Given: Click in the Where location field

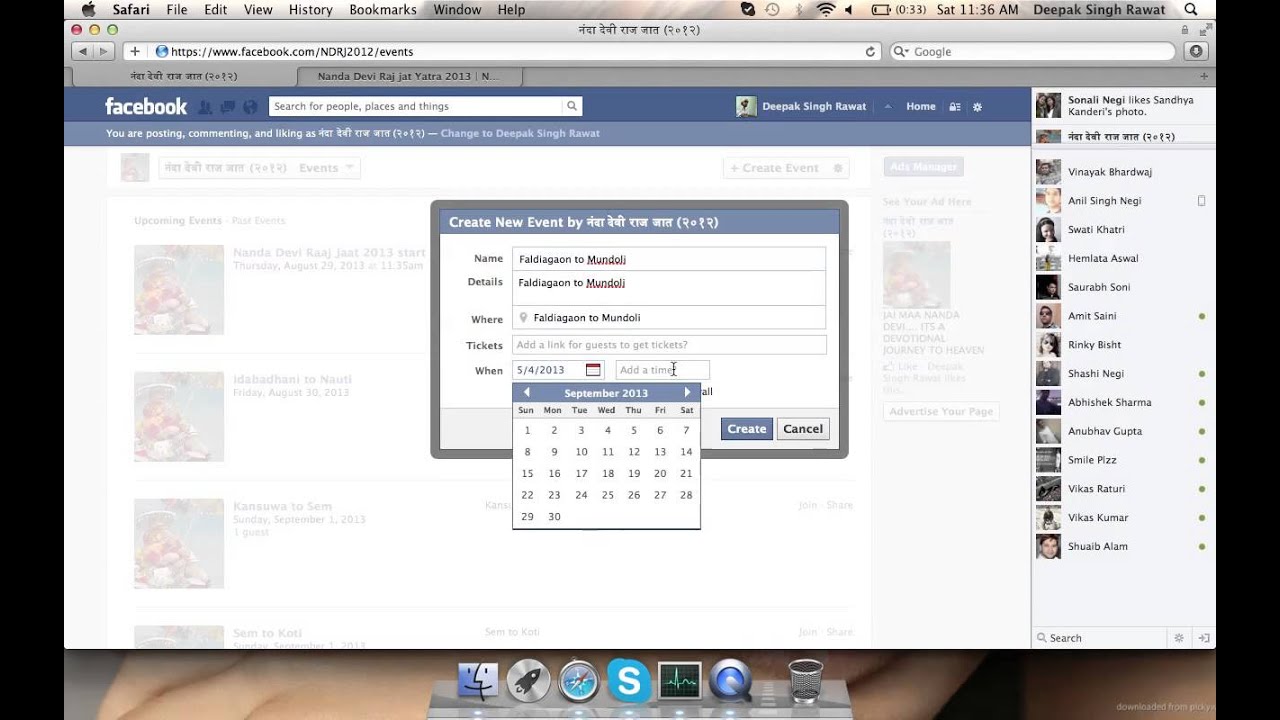Looking at the screenshot, I should click(669, 317).
